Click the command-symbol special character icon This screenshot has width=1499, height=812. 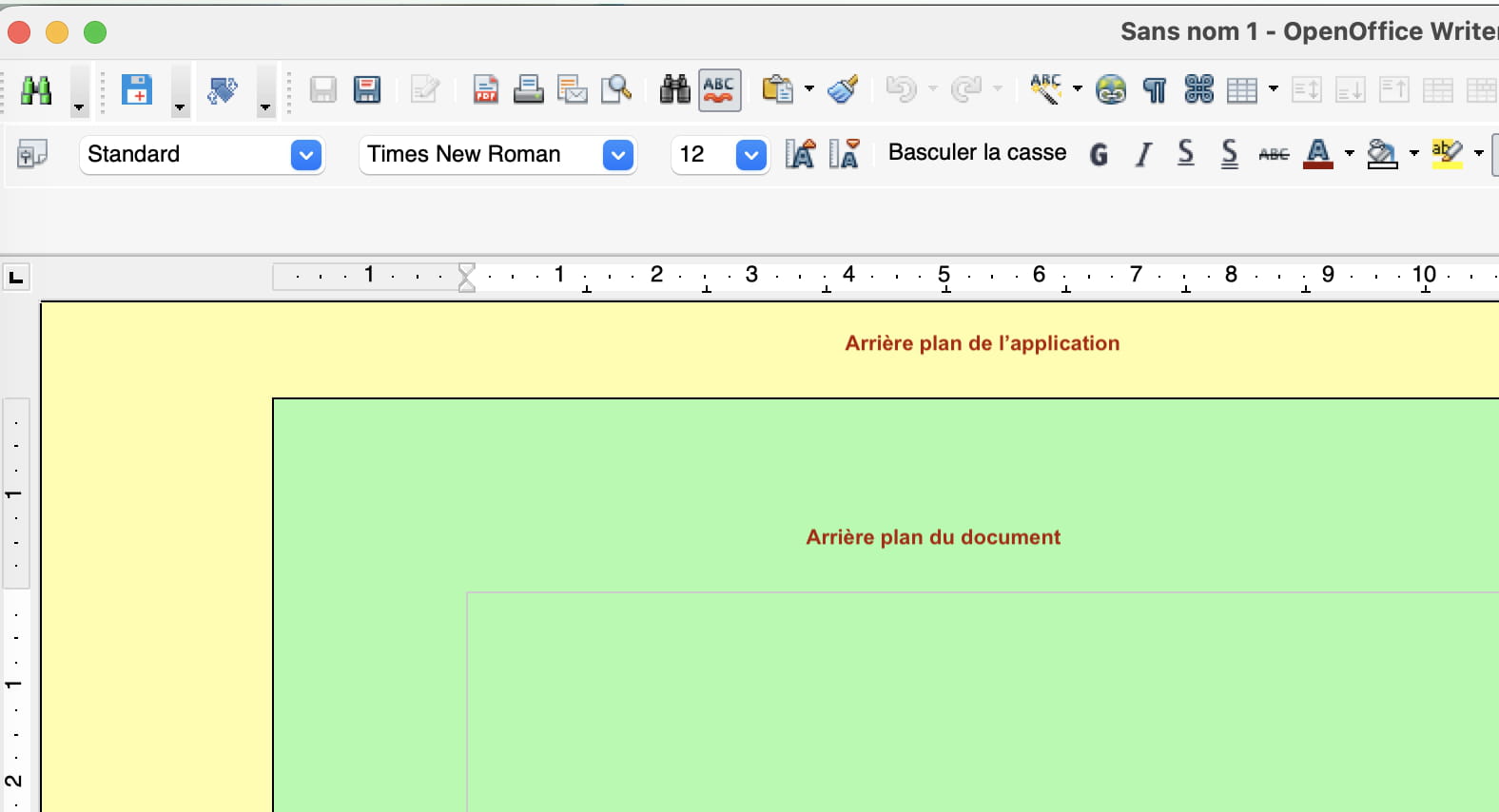coord(1198,89)
